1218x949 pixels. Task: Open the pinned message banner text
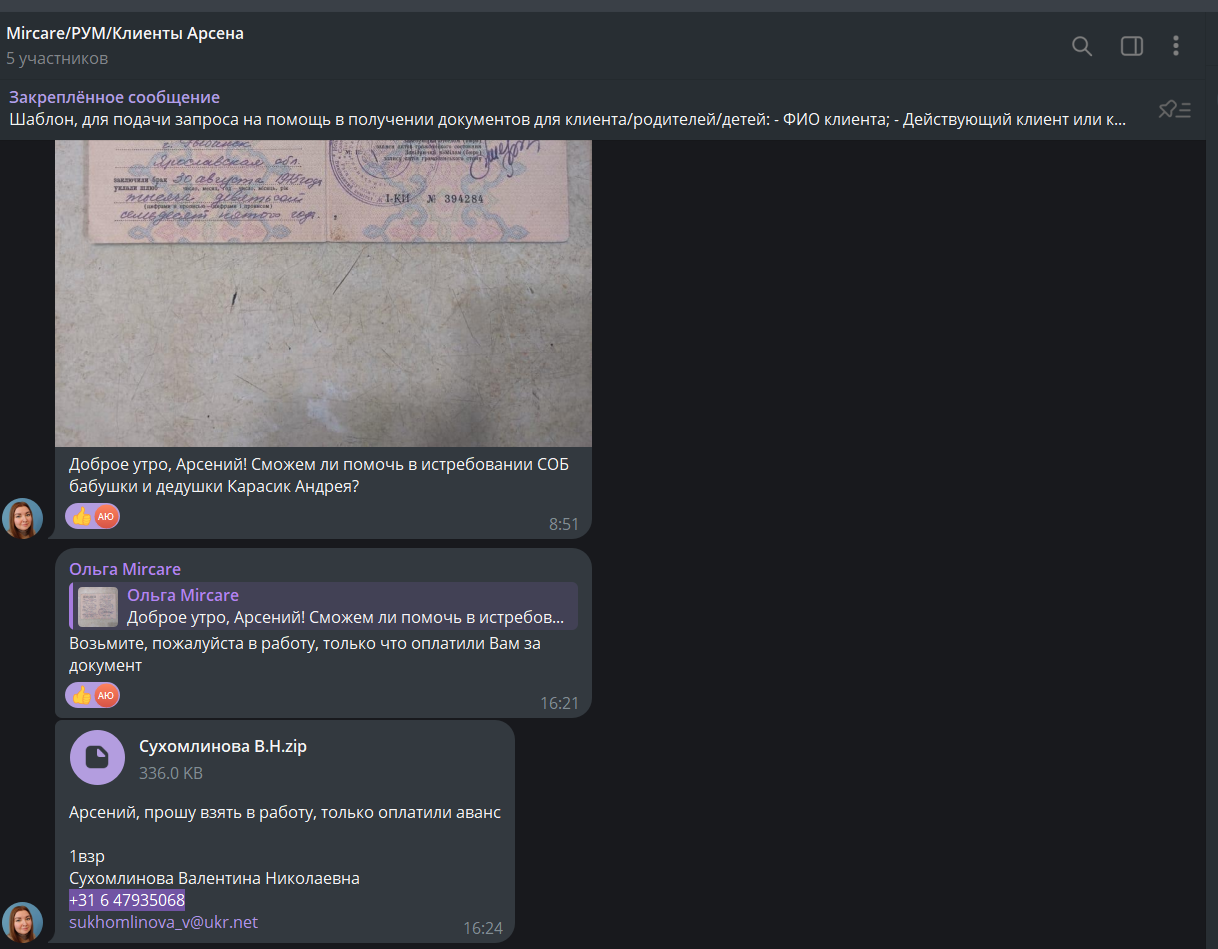coord(567,120)
